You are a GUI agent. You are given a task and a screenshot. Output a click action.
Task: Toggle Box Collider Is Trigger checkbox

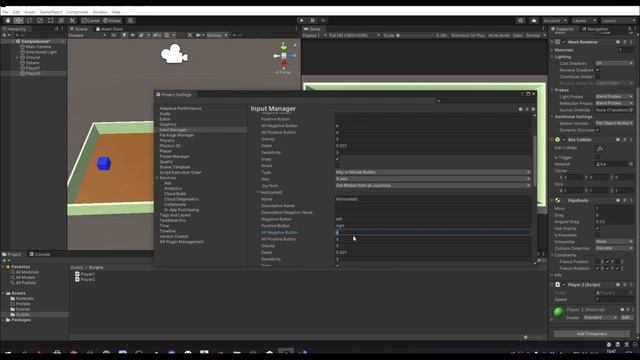point(598,157)
